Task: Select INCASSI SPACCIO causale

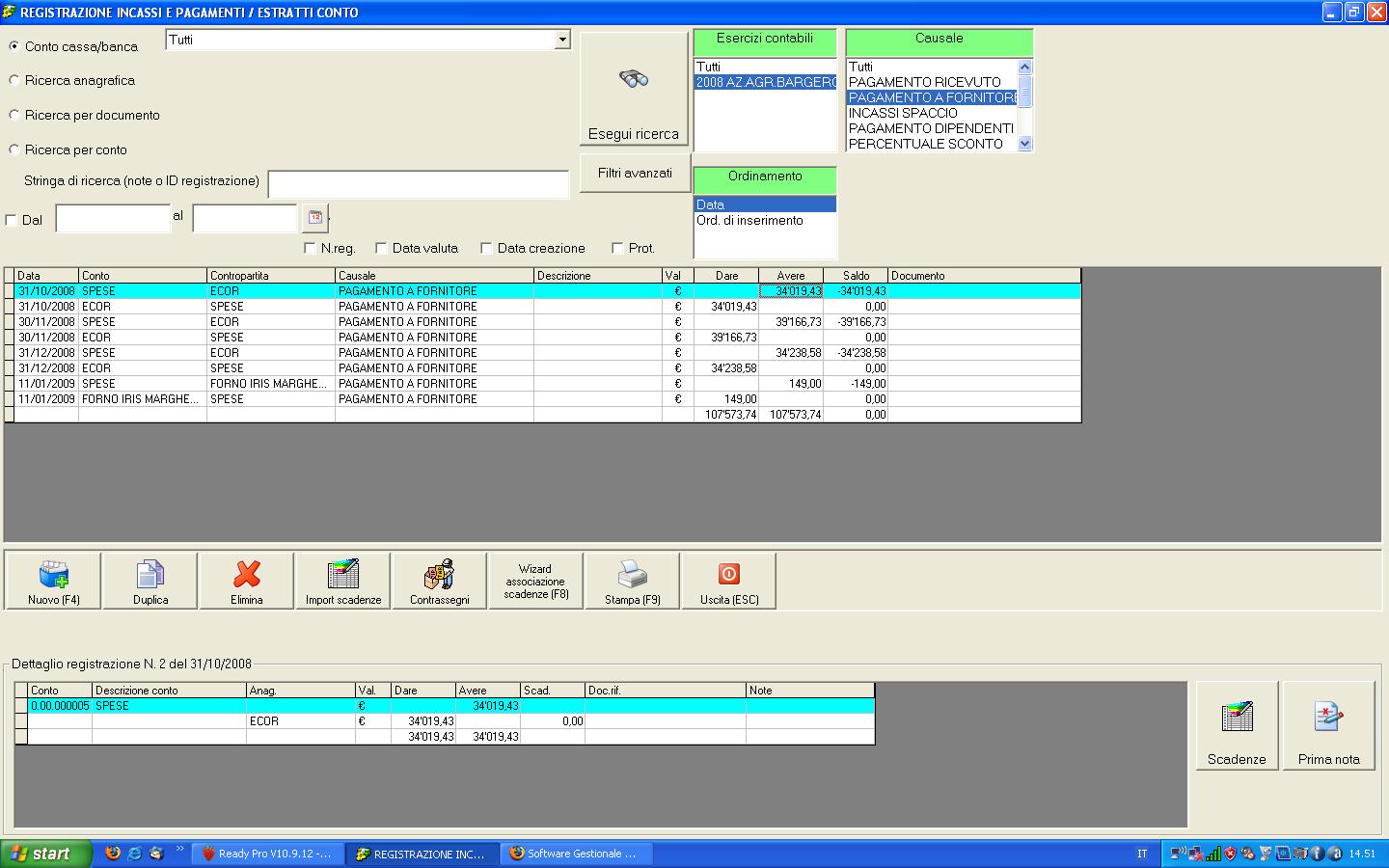Action: pos(932,113)
